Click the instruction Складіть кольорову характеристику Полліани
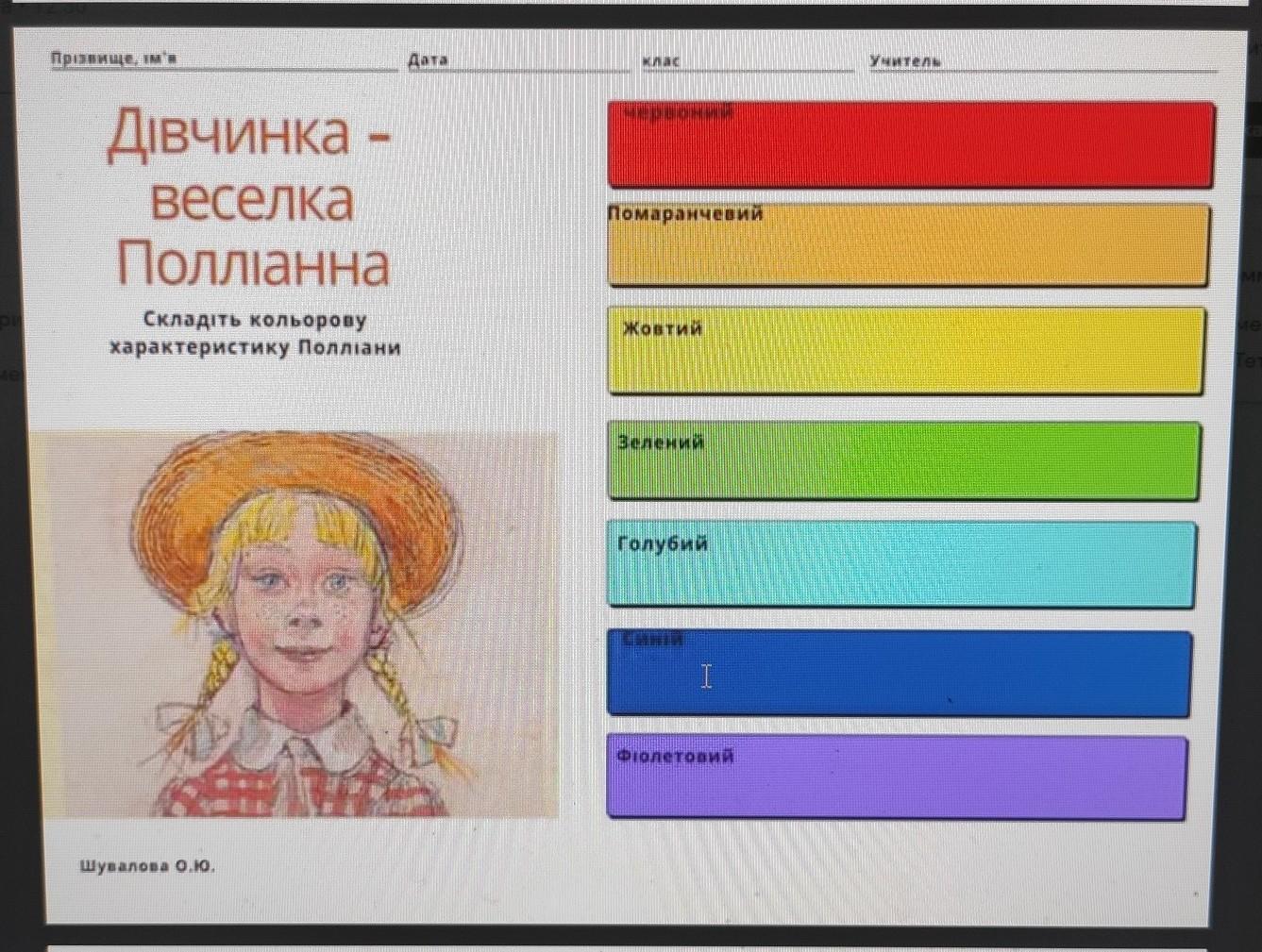 255,333
